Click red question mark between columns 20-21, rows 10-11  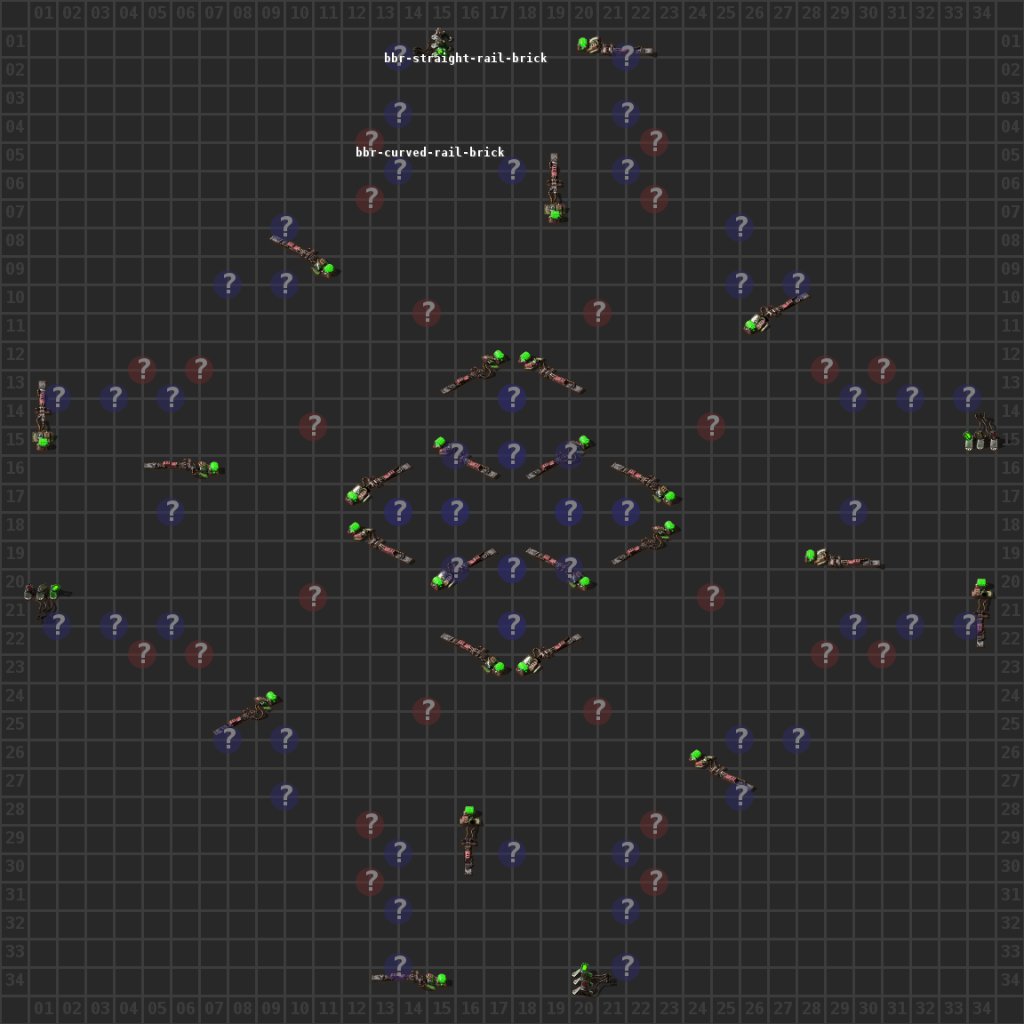(x=598, y=312)
